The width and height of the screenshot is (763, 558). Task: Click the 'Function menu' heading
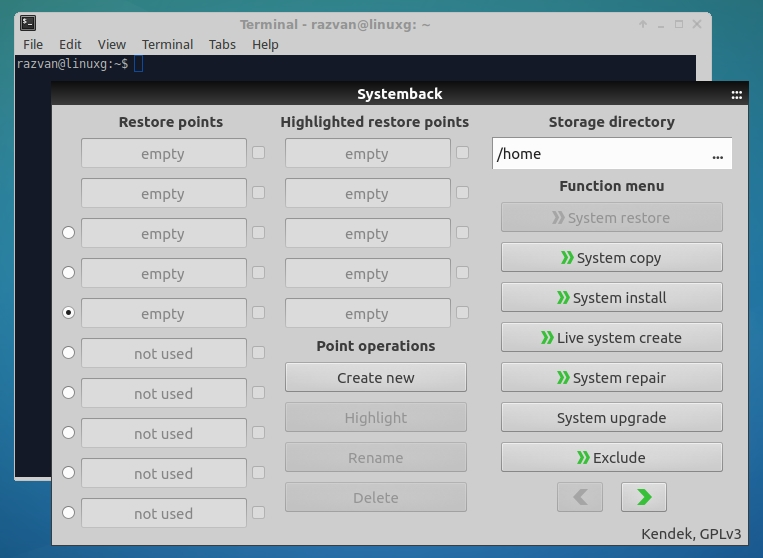612,186
